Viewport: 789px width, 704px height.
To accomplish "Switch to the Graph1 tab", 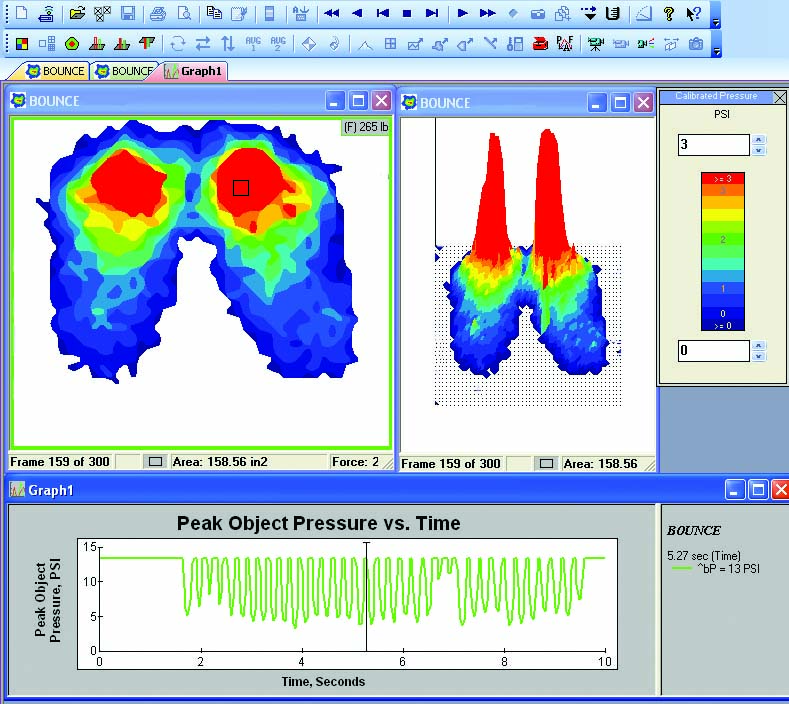I will point(194,72).
